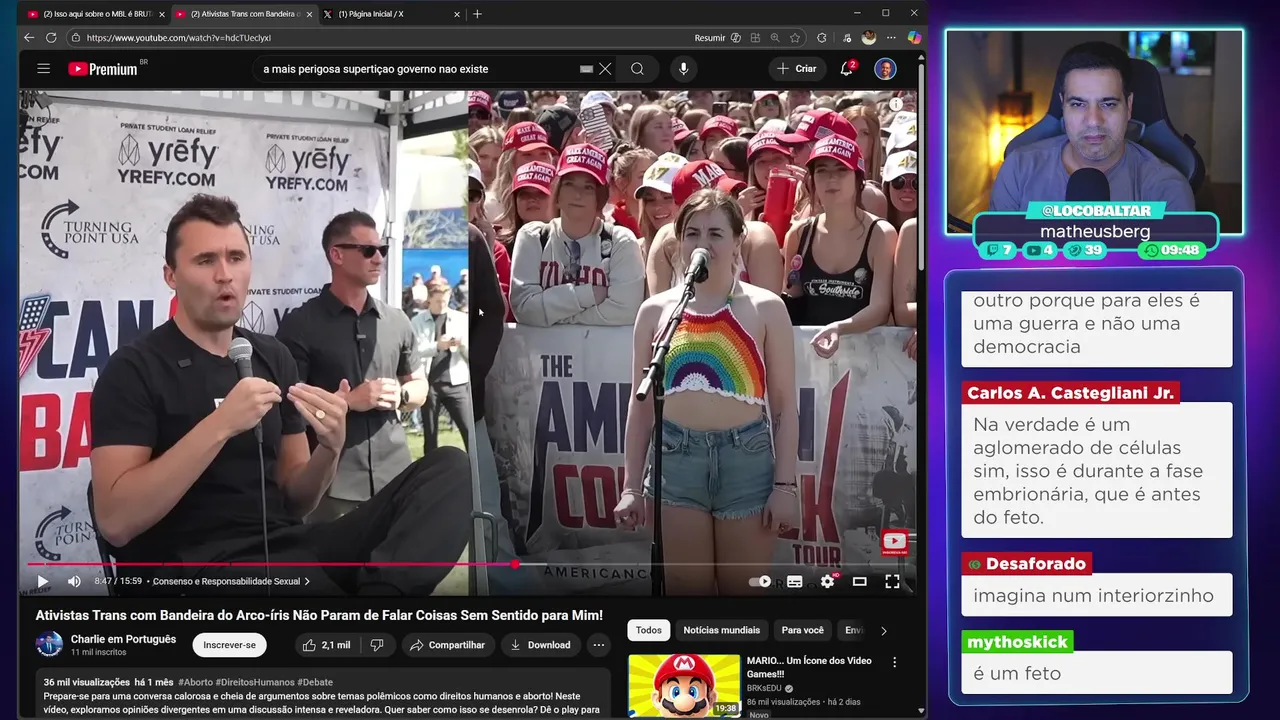Focus the YouTube search box
1280x720 pixels.
(x=415, y=69)
